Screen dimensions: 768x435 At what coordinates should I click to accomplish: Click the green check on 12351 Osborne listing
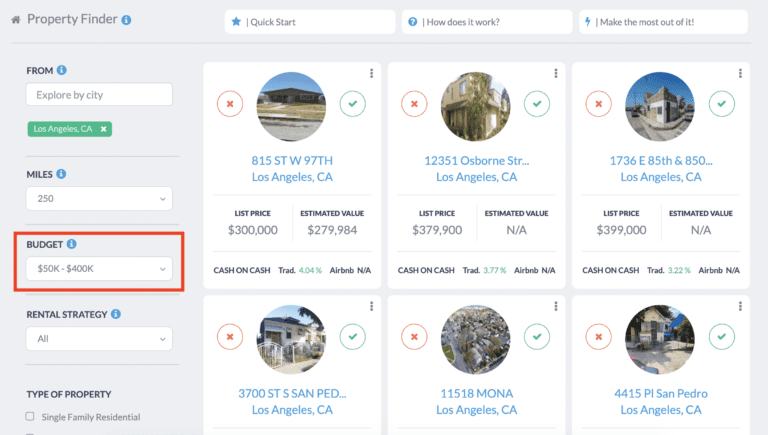pos(537,103)
